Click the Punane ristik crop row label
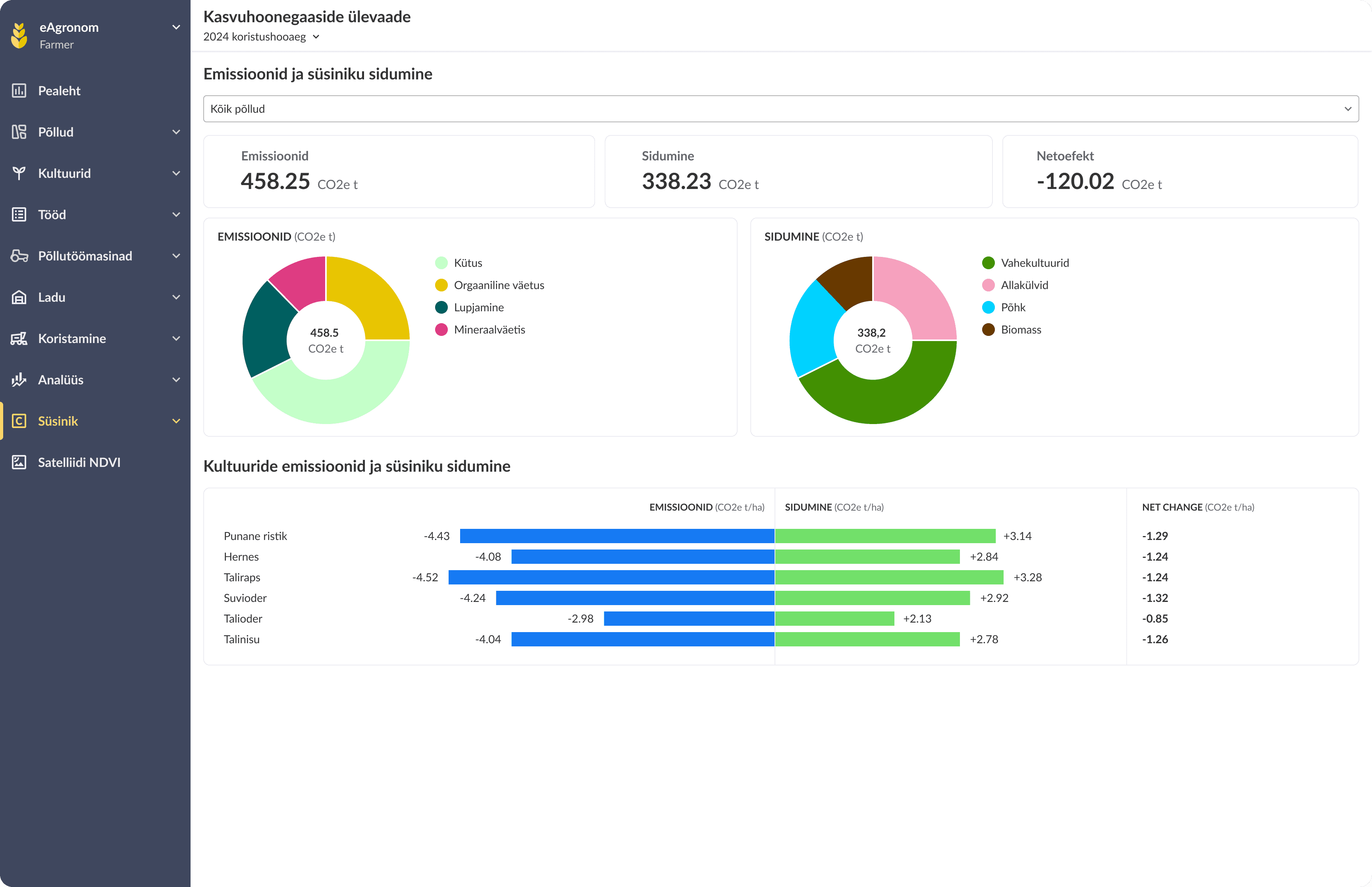The width and height of the screenshot is (1372, 887). pos(255,536)
